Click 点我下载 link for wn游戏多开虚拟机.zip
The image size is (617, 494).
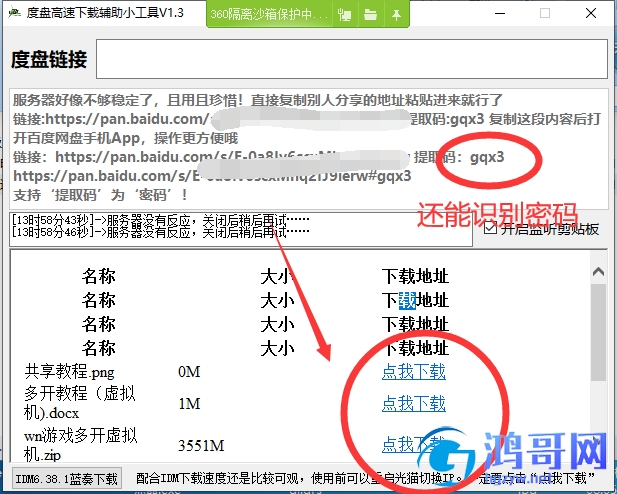click(414, 445)
